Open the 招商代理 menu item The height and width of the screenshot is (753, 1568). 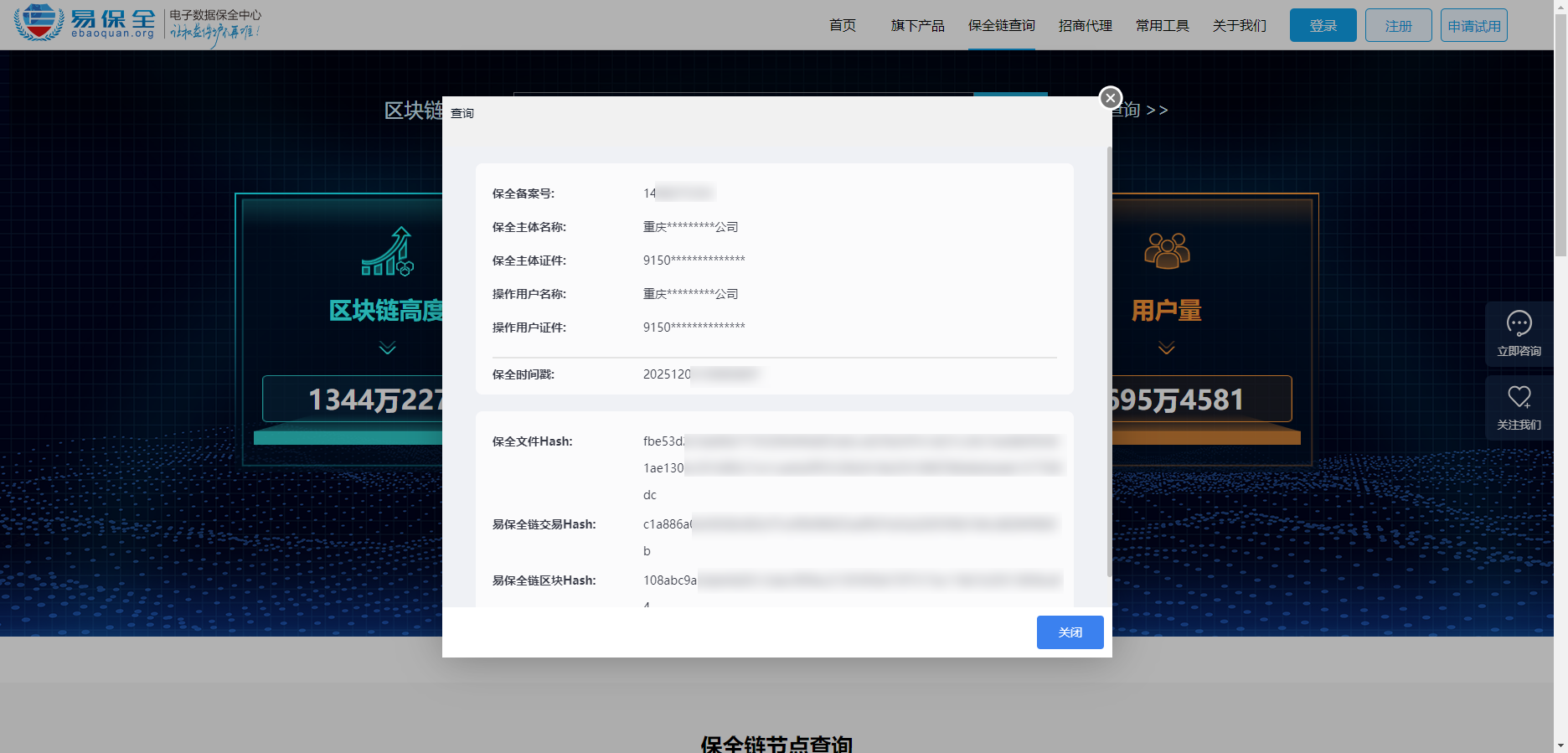coord(1085,26)
